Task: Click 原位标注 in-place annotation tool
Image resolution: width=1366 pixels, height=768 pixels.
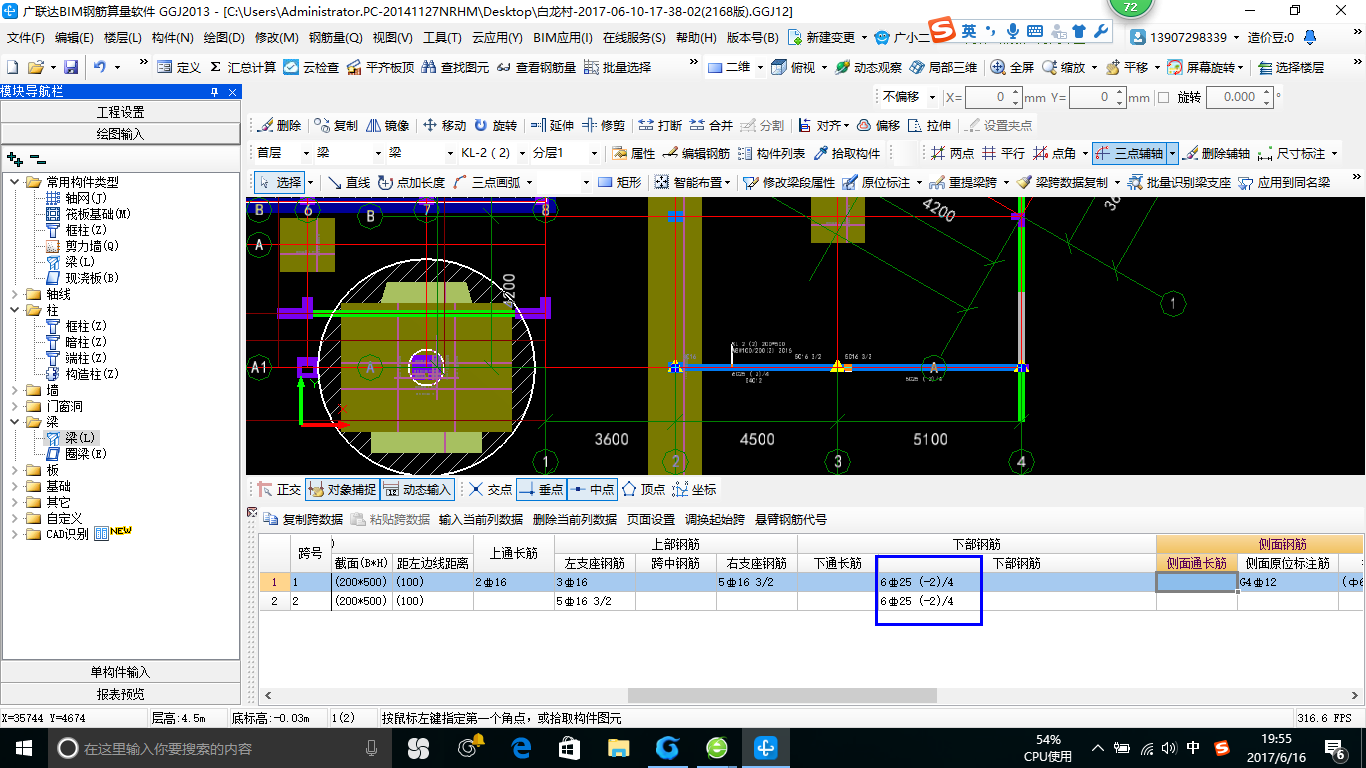Action: (x=876, y=182)
